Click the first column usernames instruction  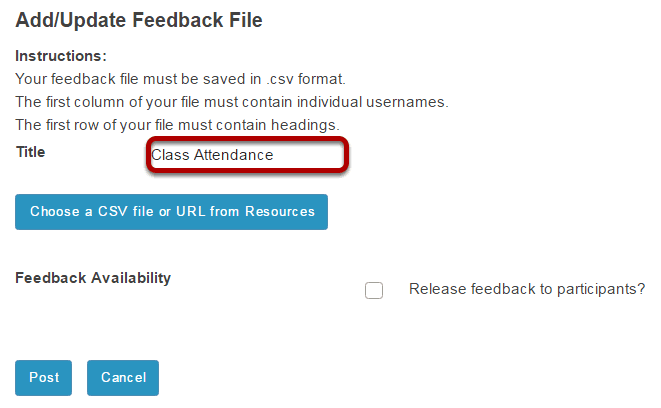[x=232, y=102]
